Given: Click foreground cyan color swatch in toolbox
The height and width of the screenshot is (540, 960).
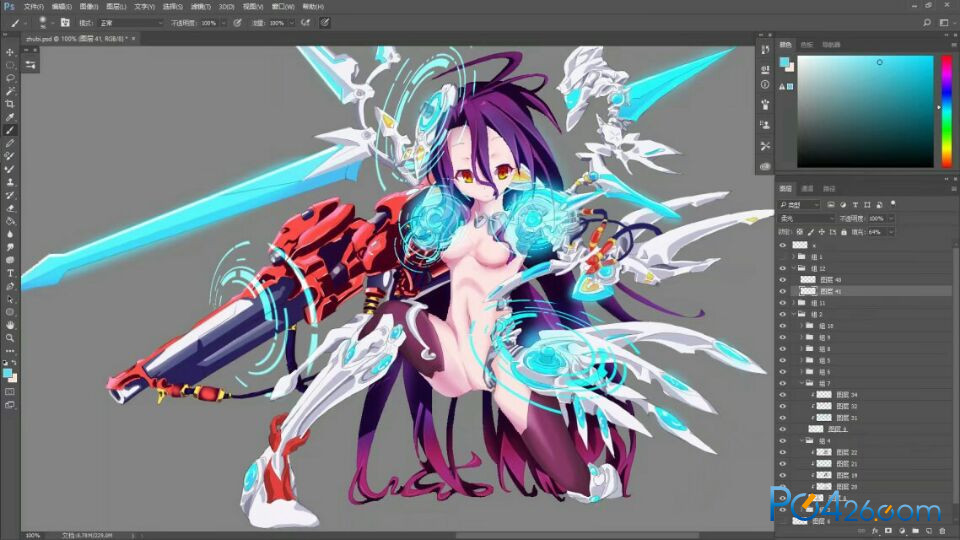Looking at the screenshot, I should click(7, 373).
